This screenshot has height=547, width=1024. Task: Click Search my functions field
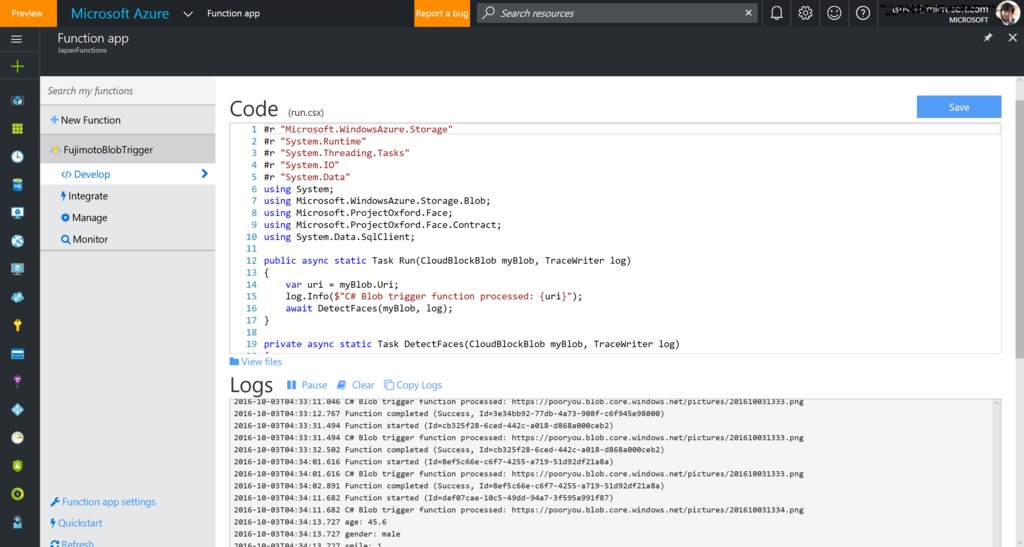coord(128,91)
